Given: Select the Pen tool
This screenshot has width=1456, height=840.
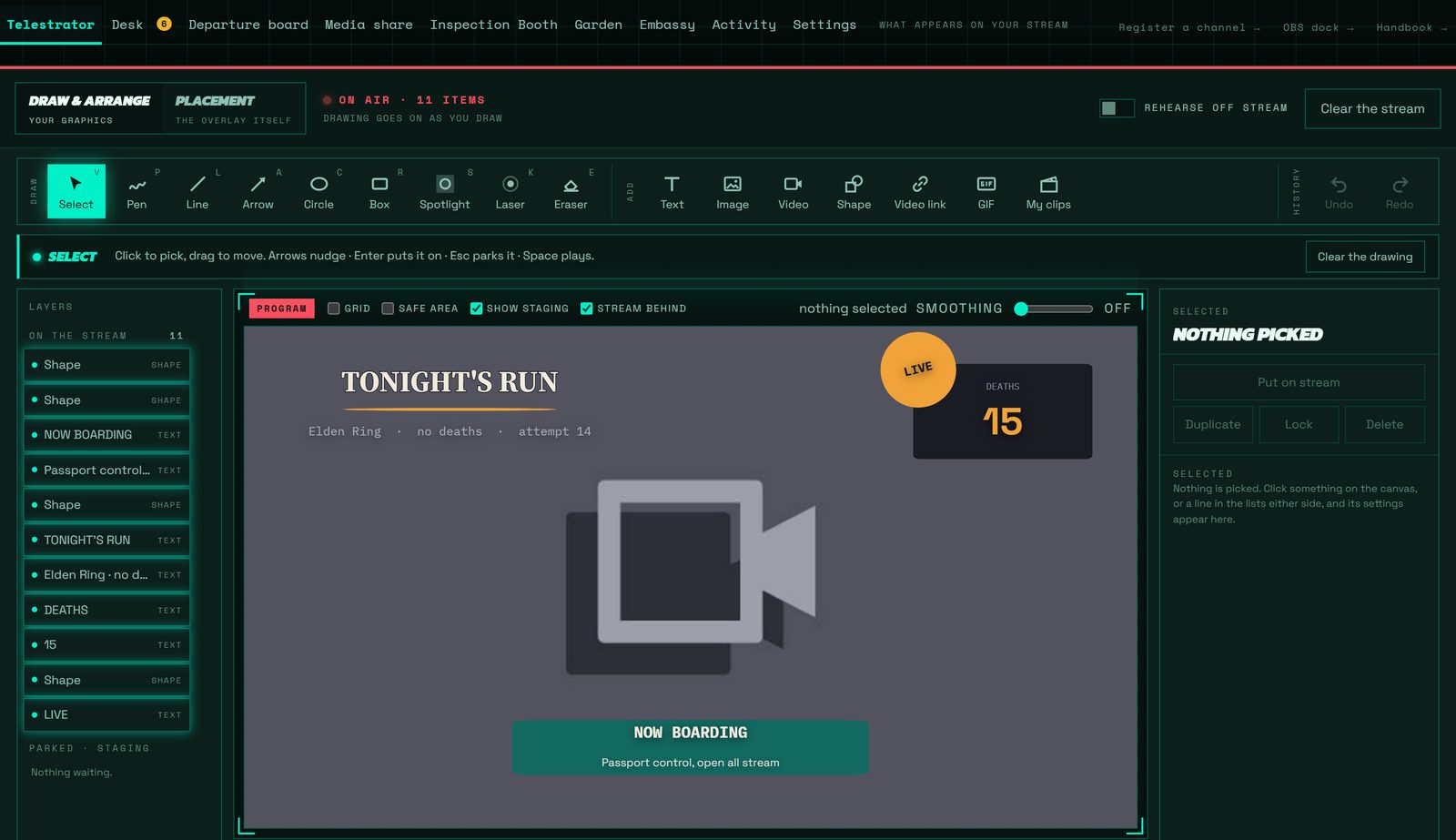Looking at the screenshot, I should tap(136, 191).
